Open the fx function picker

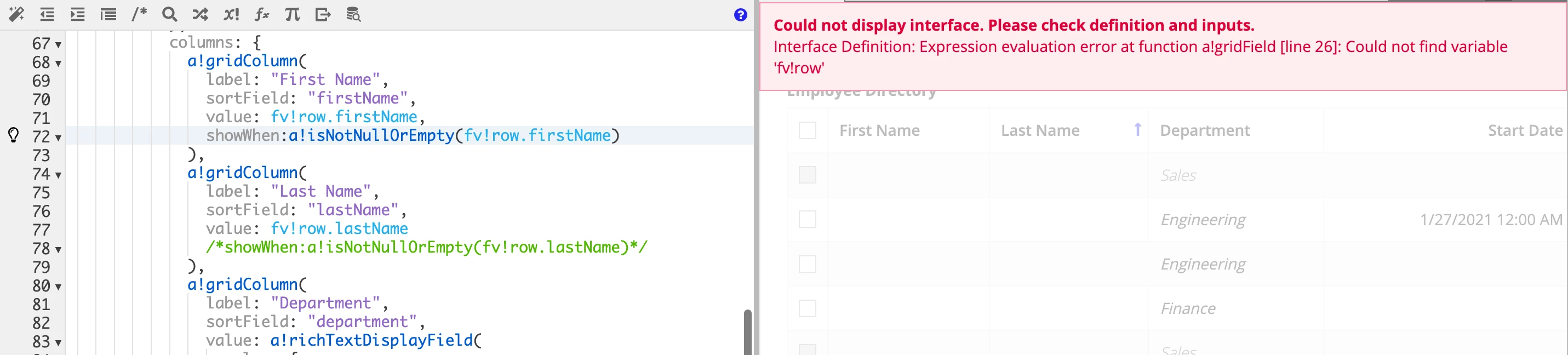(262, 14)
